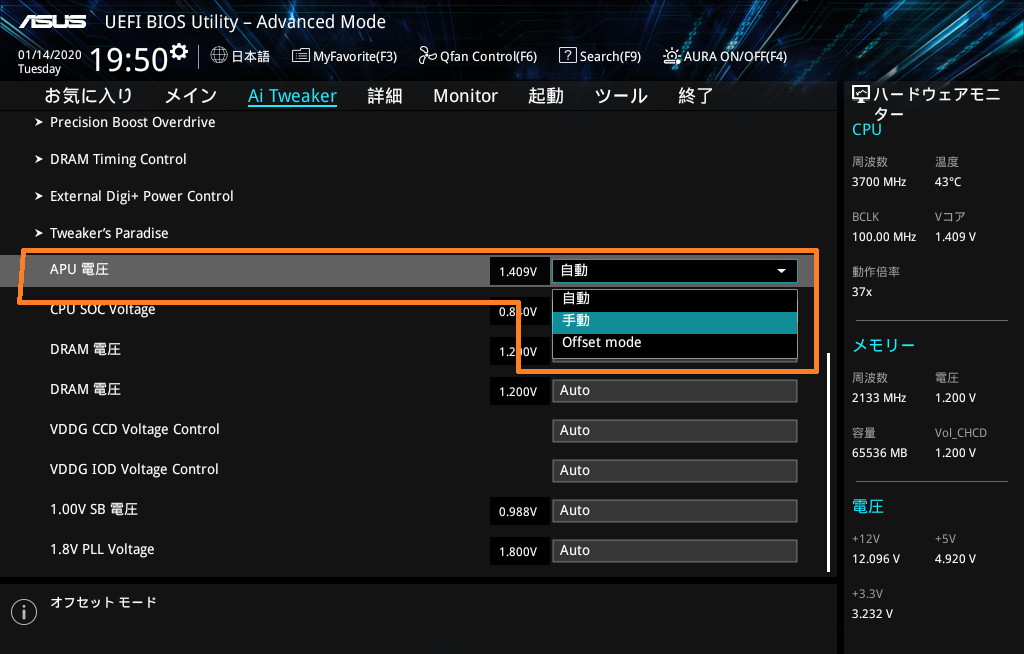Viewport: 1024px width, 654px height.
Task: Click the hardware monitor display icon
Action: (x=861, y=95)
